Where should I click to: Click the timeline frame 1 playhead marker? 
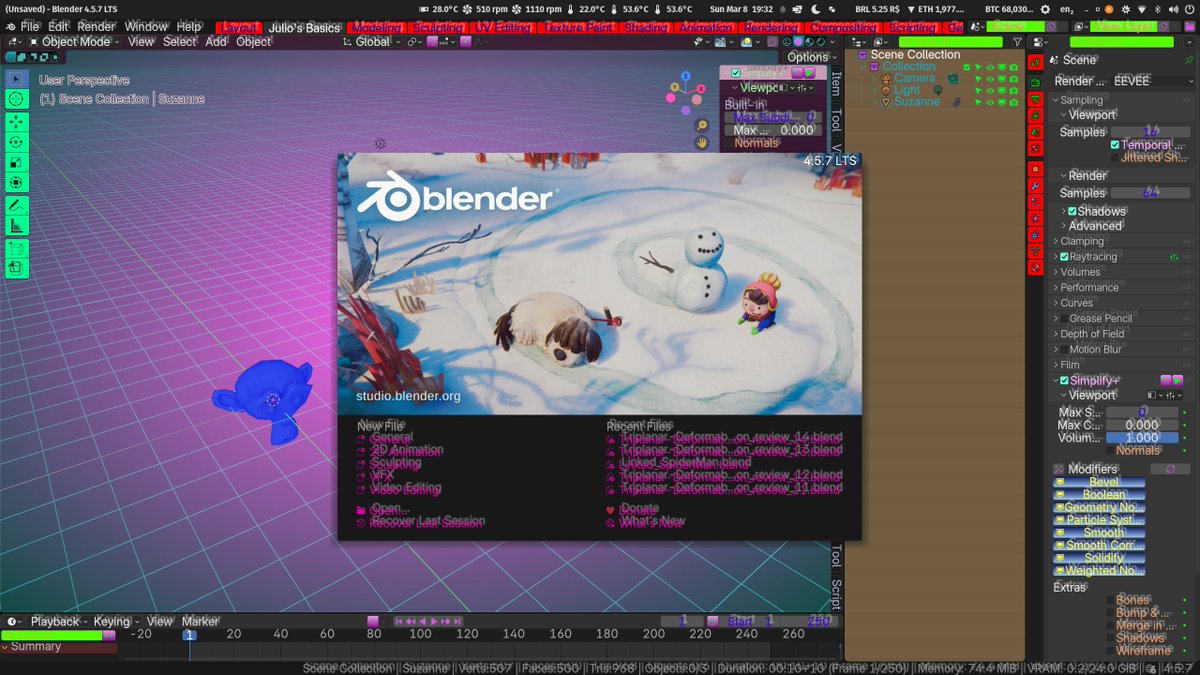(189, 635)
